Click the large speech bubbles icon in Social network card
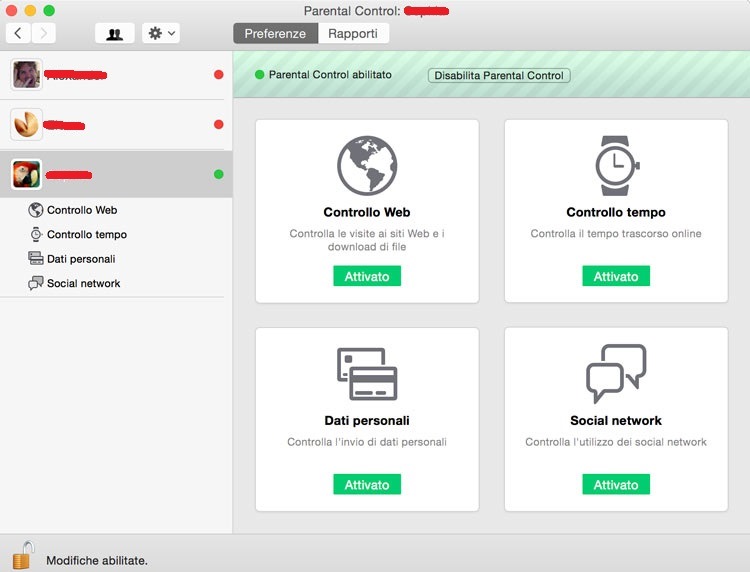750x572 pixels. (x=616, y=374)
